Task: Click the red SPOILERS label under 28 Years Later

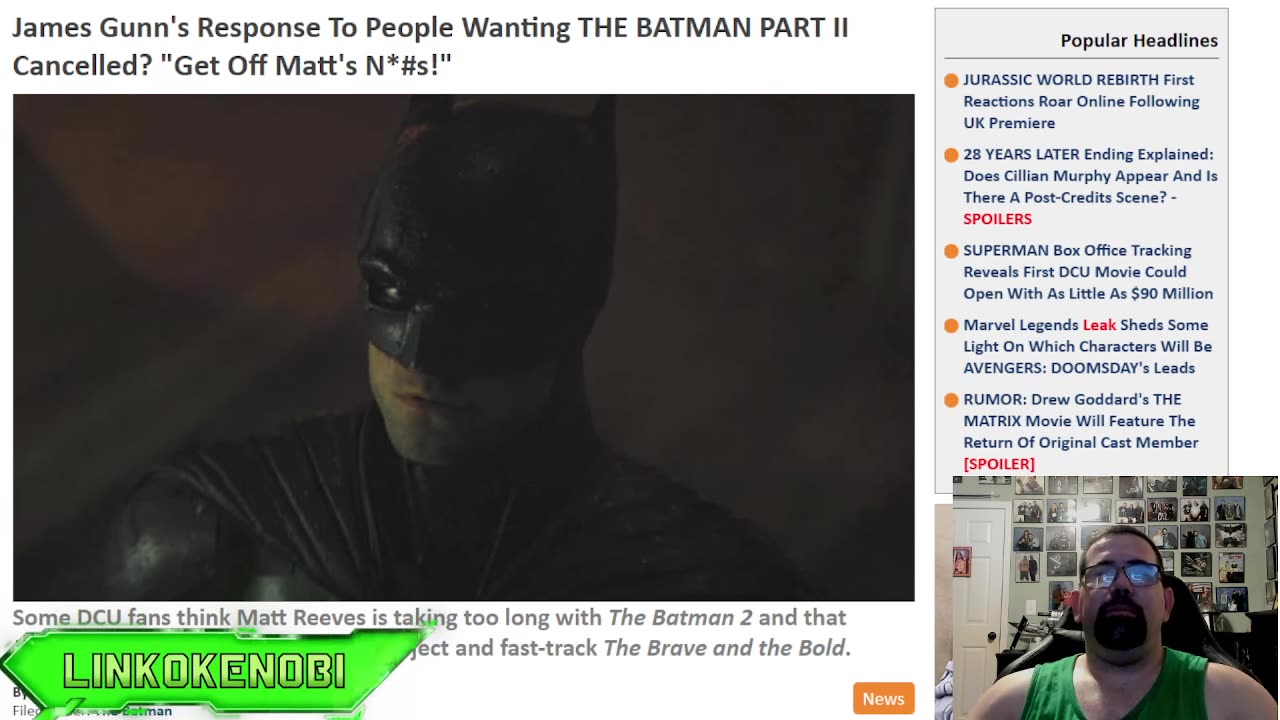Action: (x=997, y=219)
